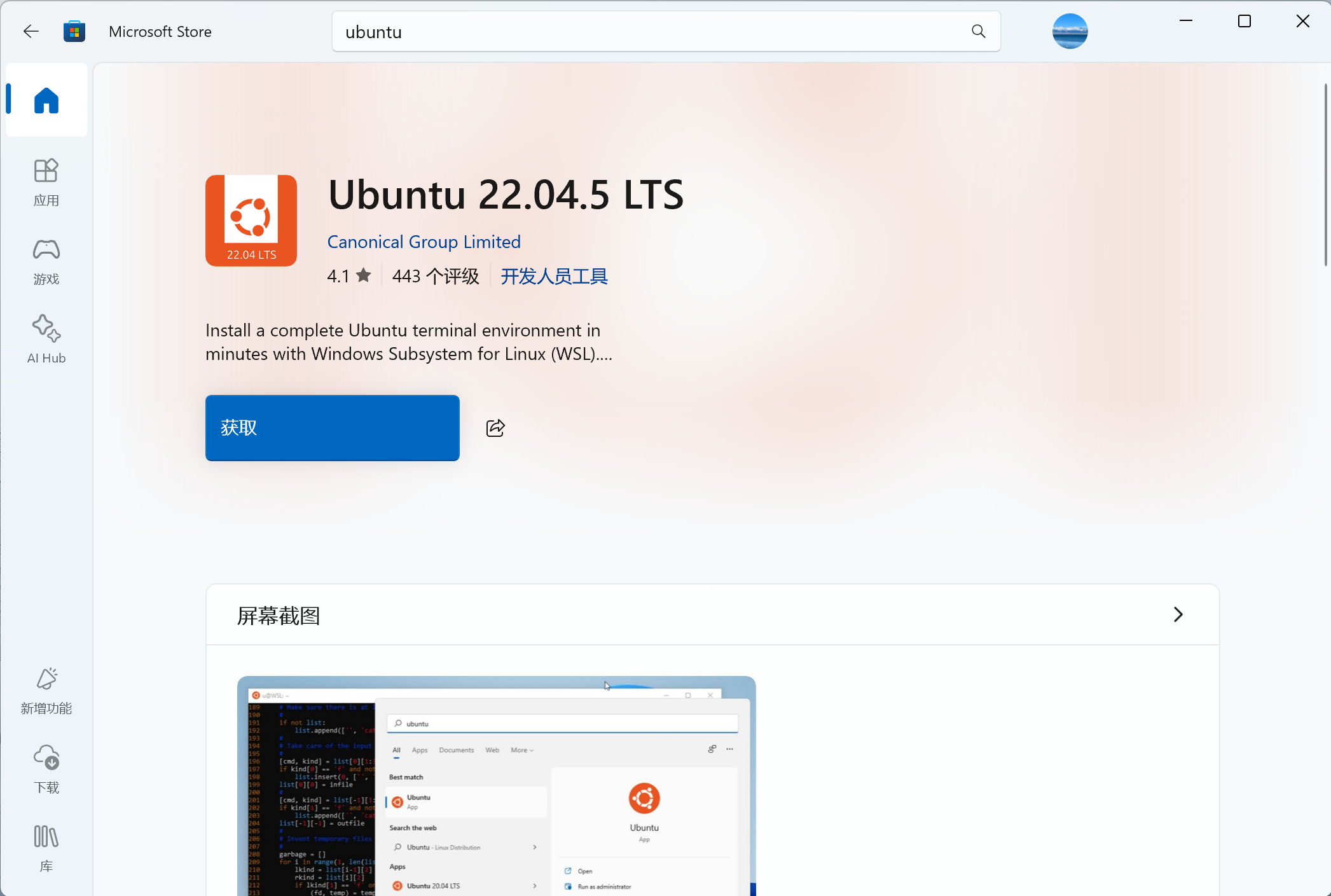View the 443 个评级 ratings
1331x896 pixels.
click(436, 276)
